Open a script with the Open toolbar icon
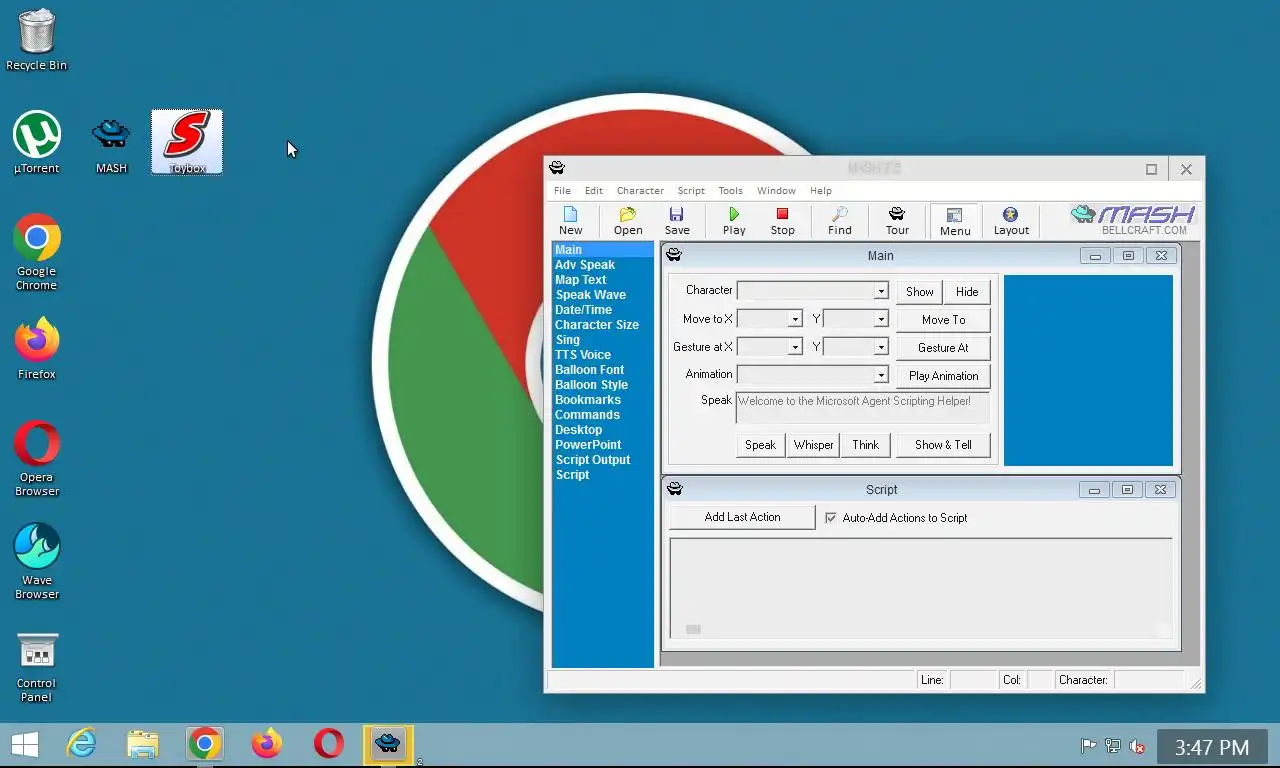The image size is (1280, 768). pos(628,221)
